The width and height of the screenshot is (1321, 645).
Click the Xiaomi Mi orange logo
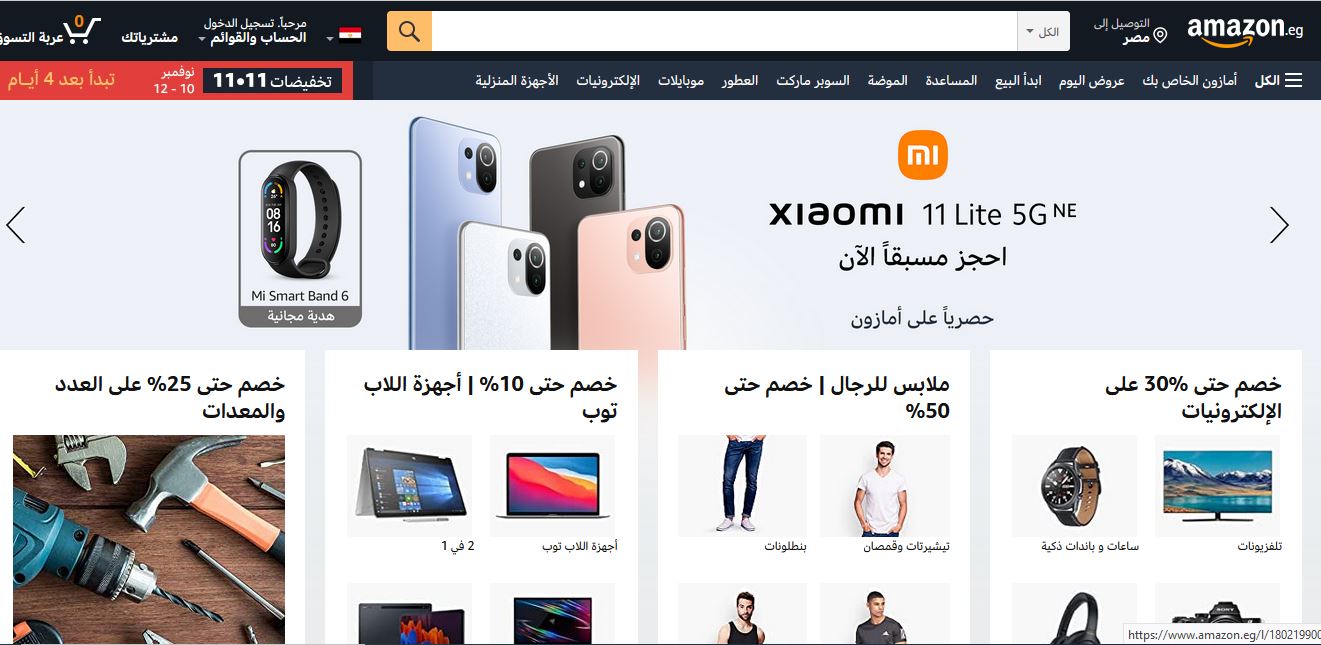pos(922,155)
